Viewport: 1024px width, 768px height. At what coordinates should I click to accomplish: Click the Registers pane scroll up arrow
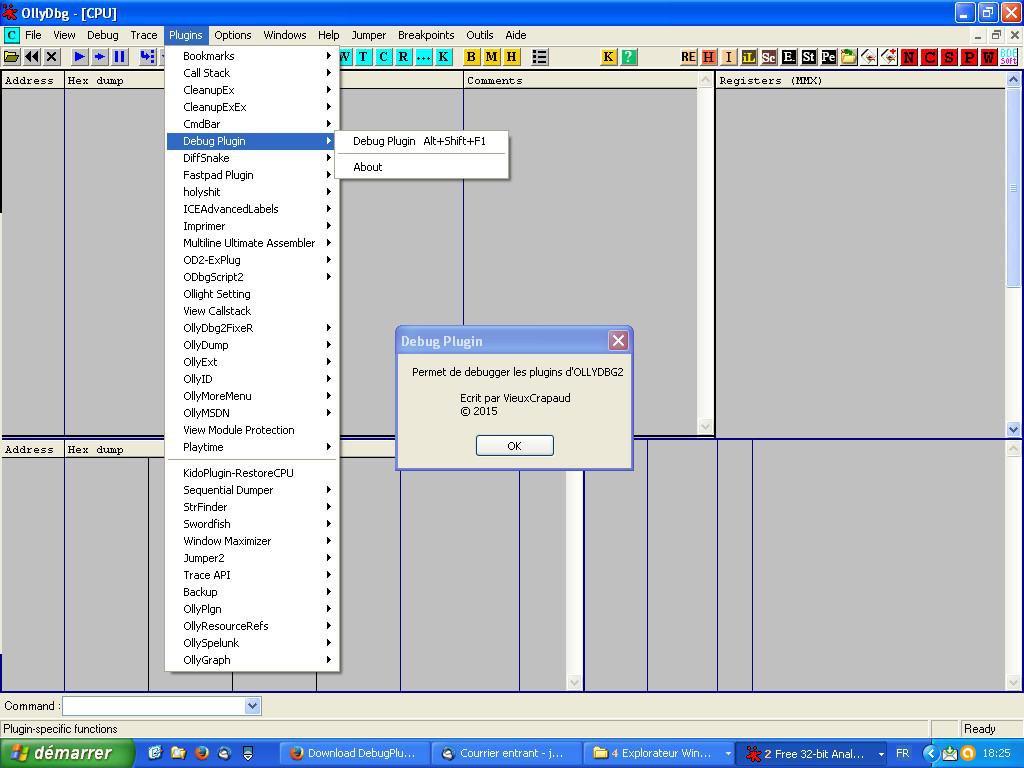tap(1013, 80)
